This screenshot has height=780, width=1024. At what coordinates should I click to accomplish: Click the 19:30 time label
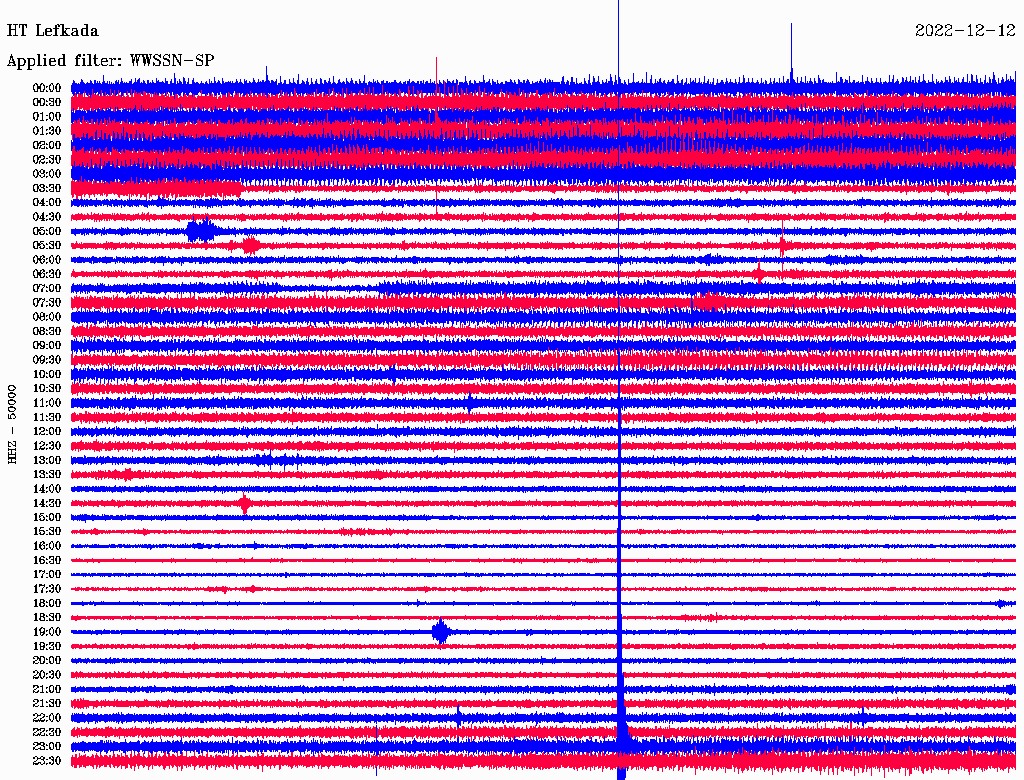click(x=47, y=647)
